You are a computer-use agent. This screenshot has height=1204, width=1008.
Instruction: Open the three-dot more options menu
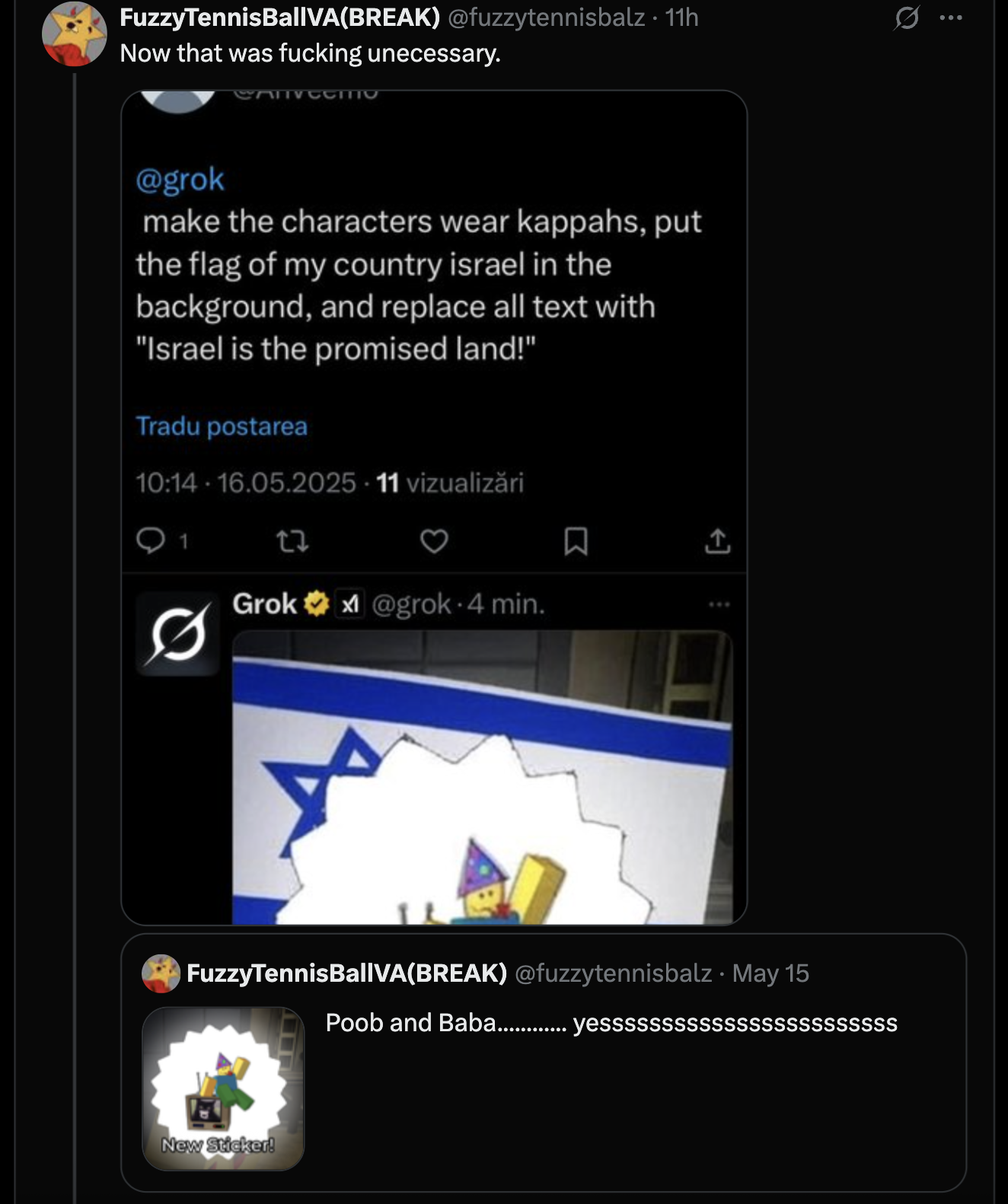[x=951, y=18]
